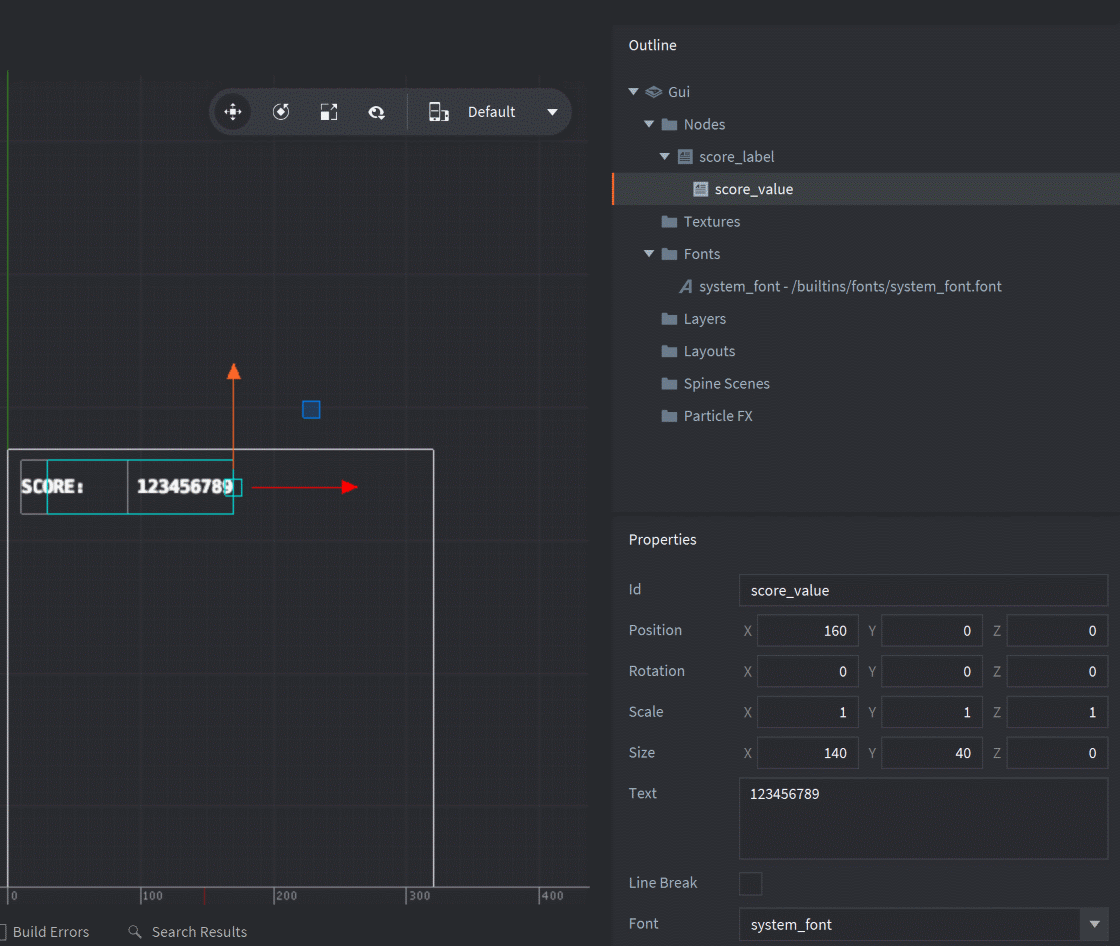Screen dimensions: 1120x946
Task: Click the Gui root node icon
Action: click(x=654, y=92)
